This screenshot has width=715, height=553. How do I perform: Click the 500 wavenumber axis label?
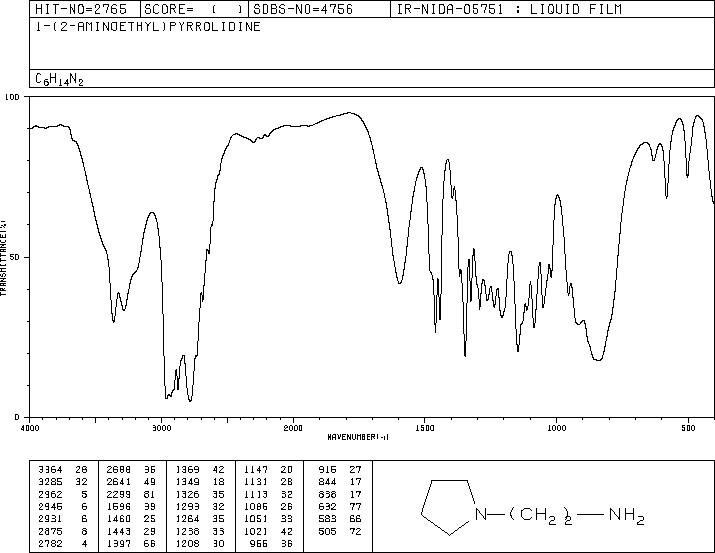(x=688, y=428)
